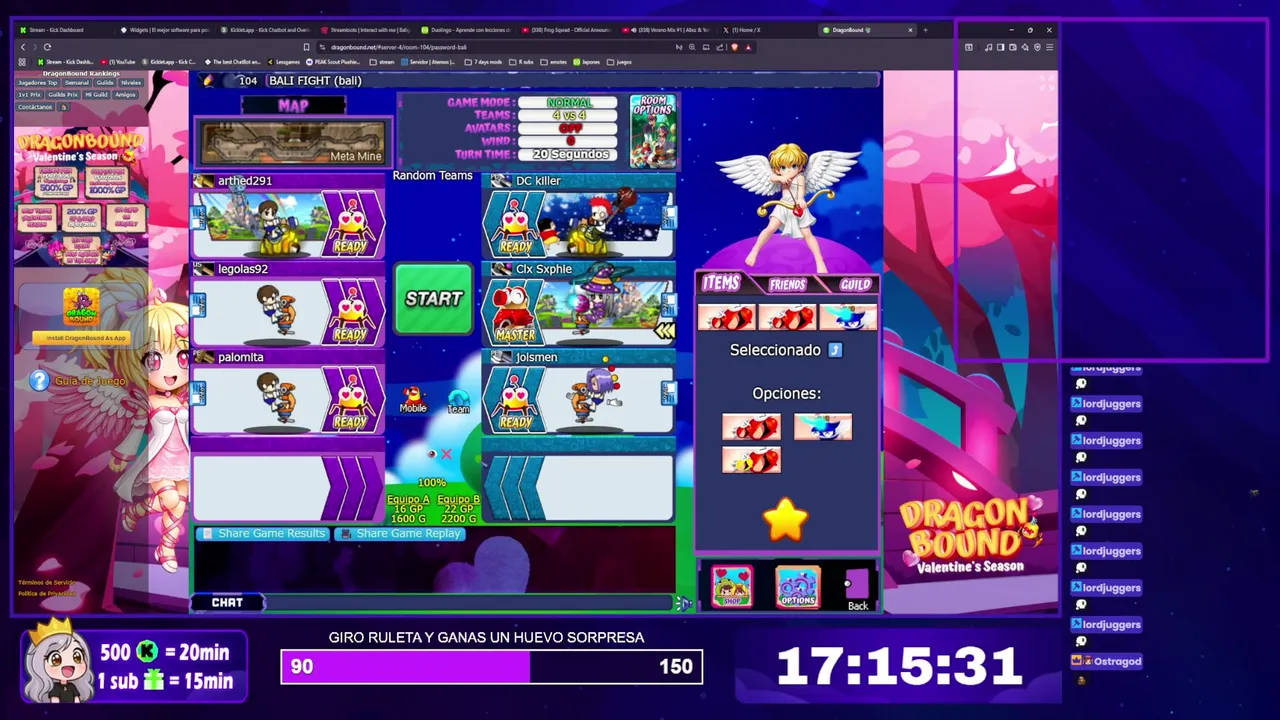Switch to Streamloots browser tab
Screen dimensions: 1280x720
365,30
